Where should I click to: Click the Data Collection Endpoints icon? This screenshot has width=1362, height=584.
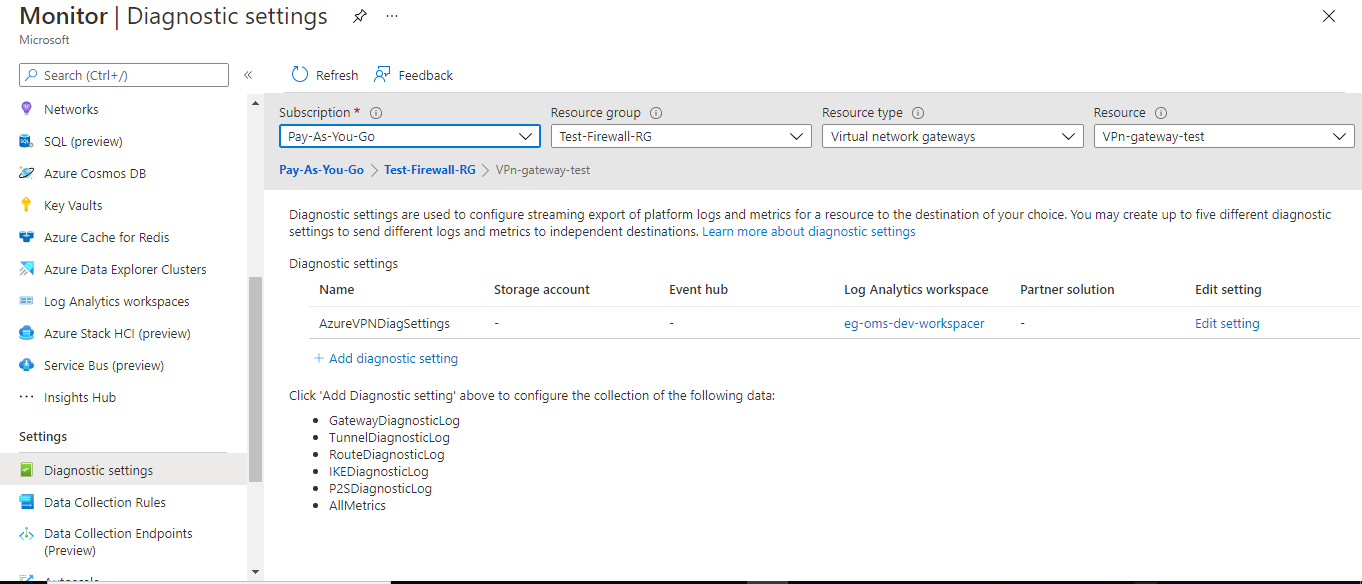point(26,534)
